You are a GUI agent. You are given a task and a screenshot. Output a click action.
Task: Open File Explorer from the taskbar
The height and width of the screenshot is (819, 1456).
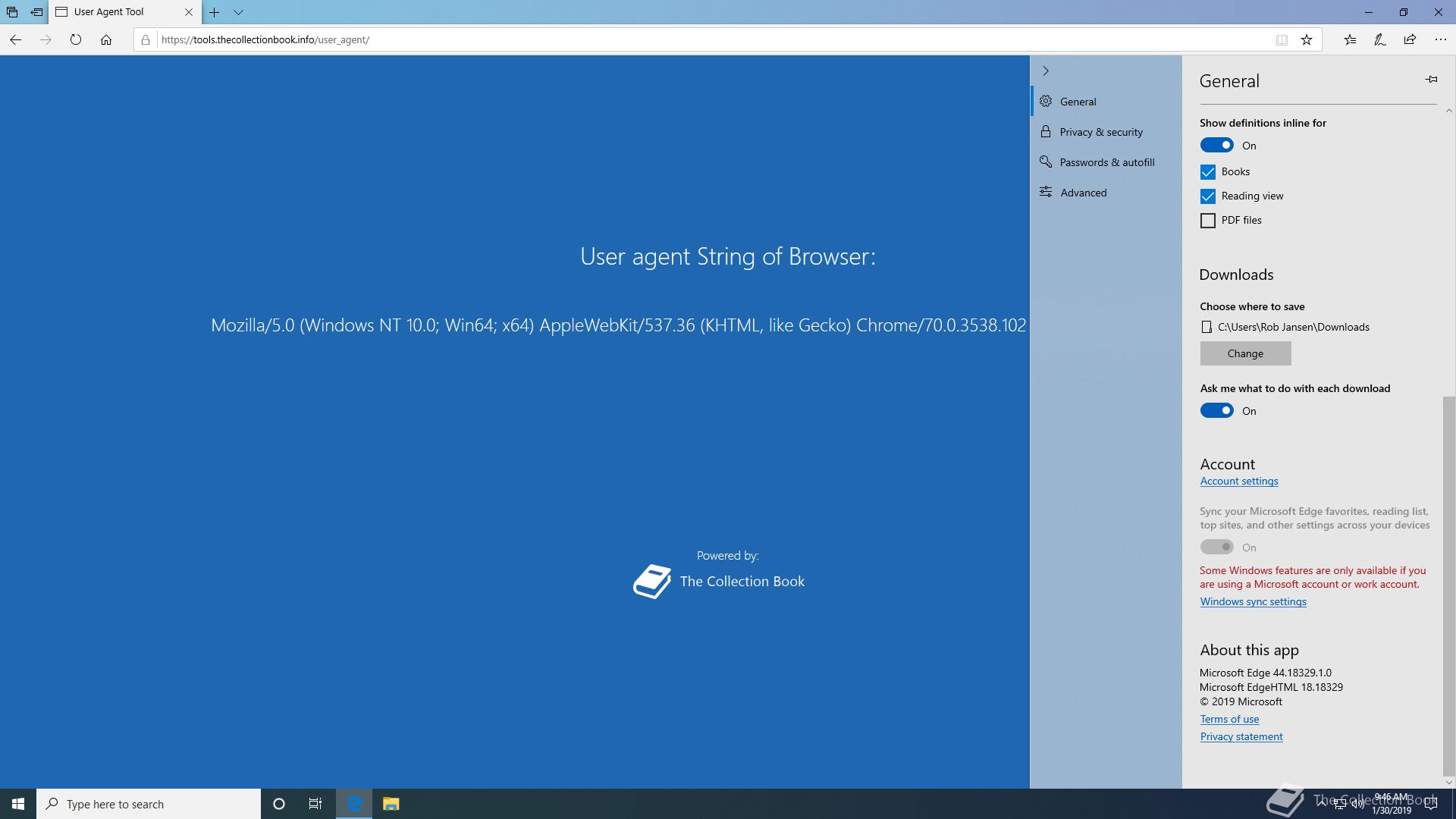coord(391,804)
